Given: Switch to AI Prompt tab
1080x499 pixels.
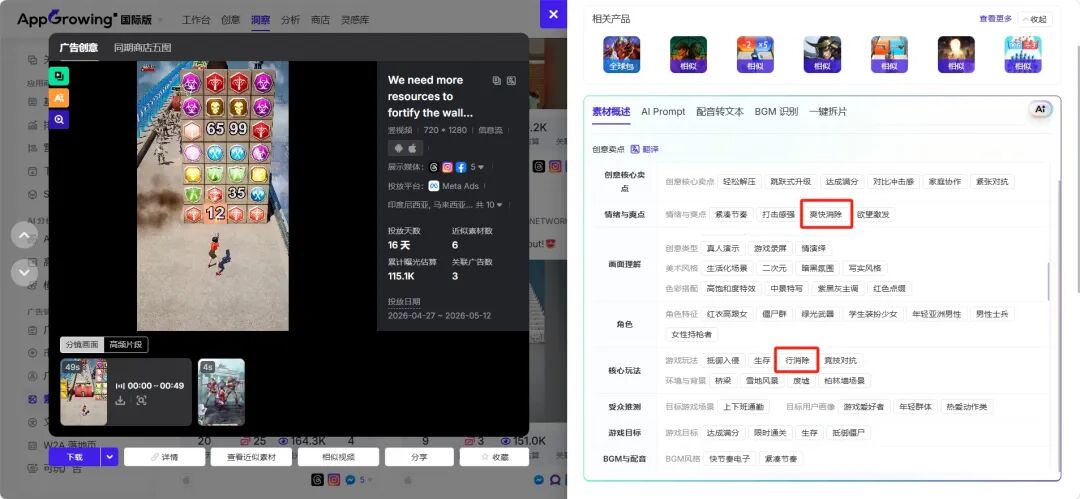Looking at the screenshot, I should tap(663, 112).
